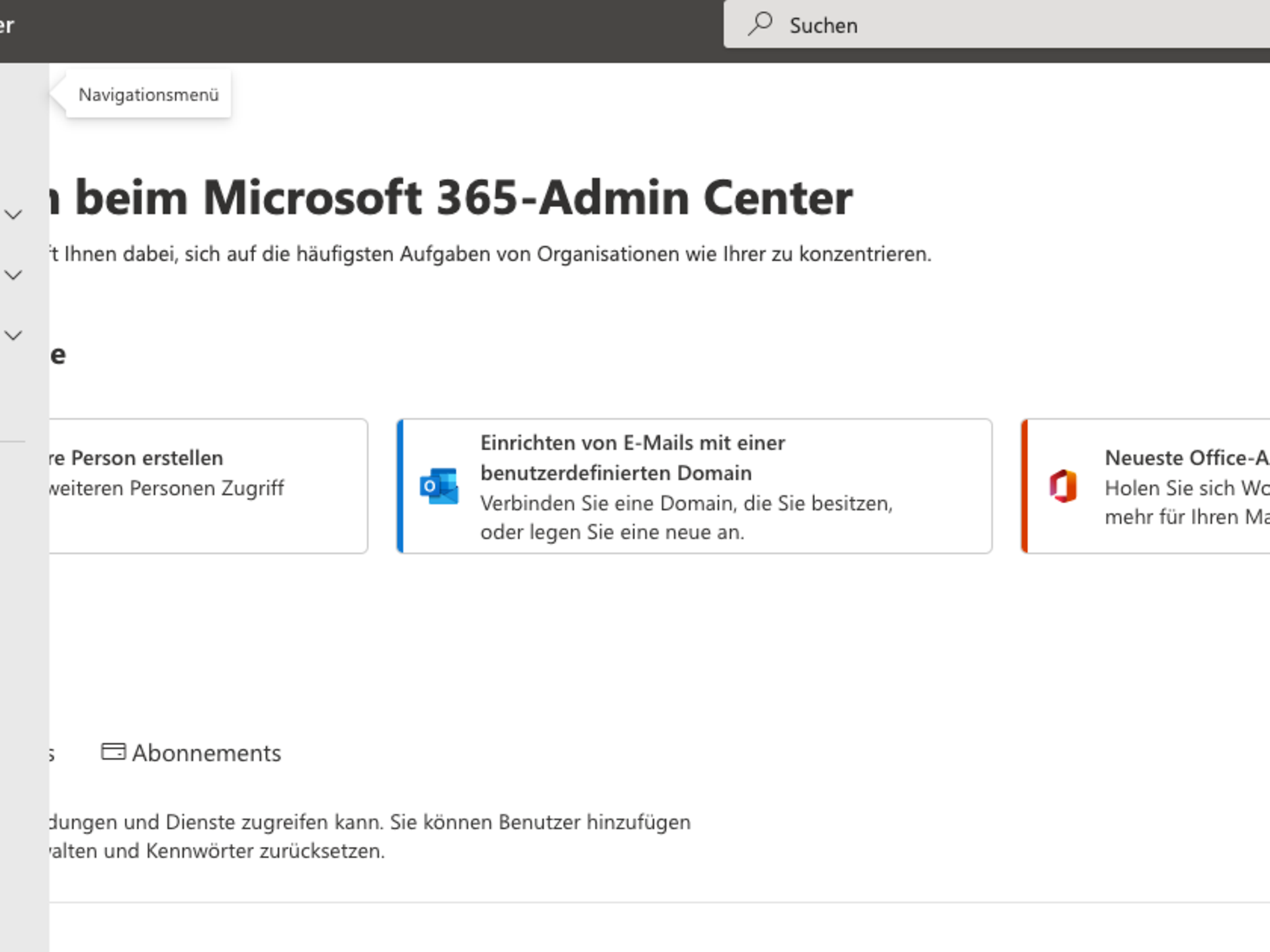Screen dimensions: 1270x952
Task: Click the credit card icon beside Abonnements
Action: click(x=112, y=752)
